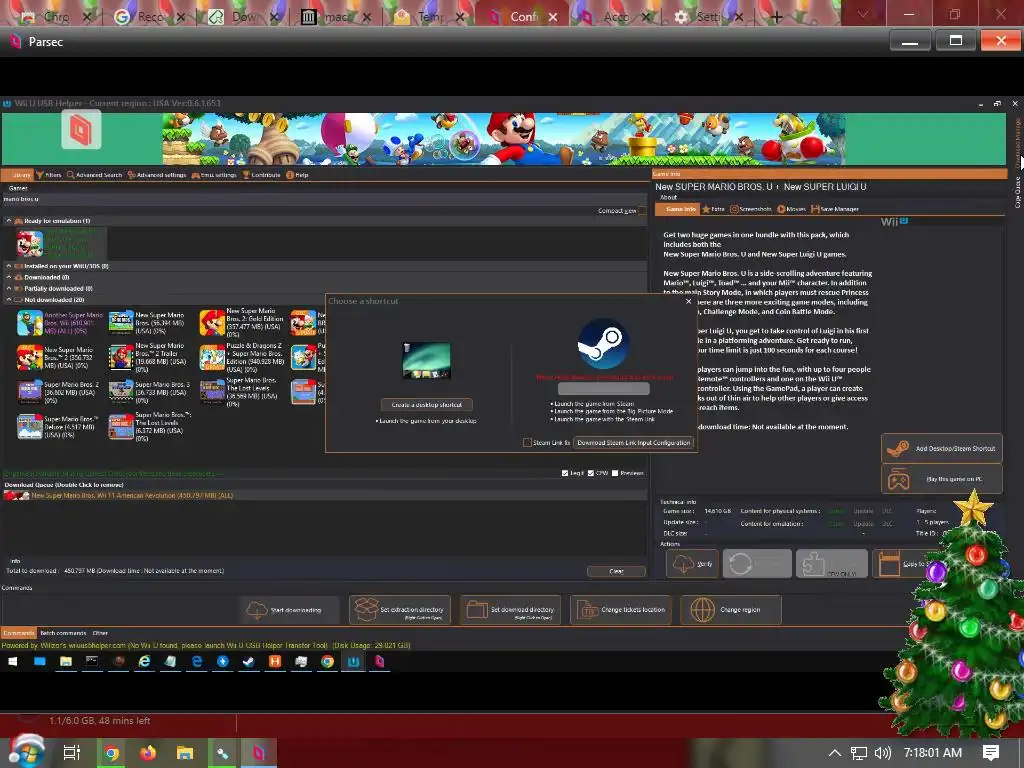
Task: Click Create a desktop shortcut button
Action: [426, 405]
